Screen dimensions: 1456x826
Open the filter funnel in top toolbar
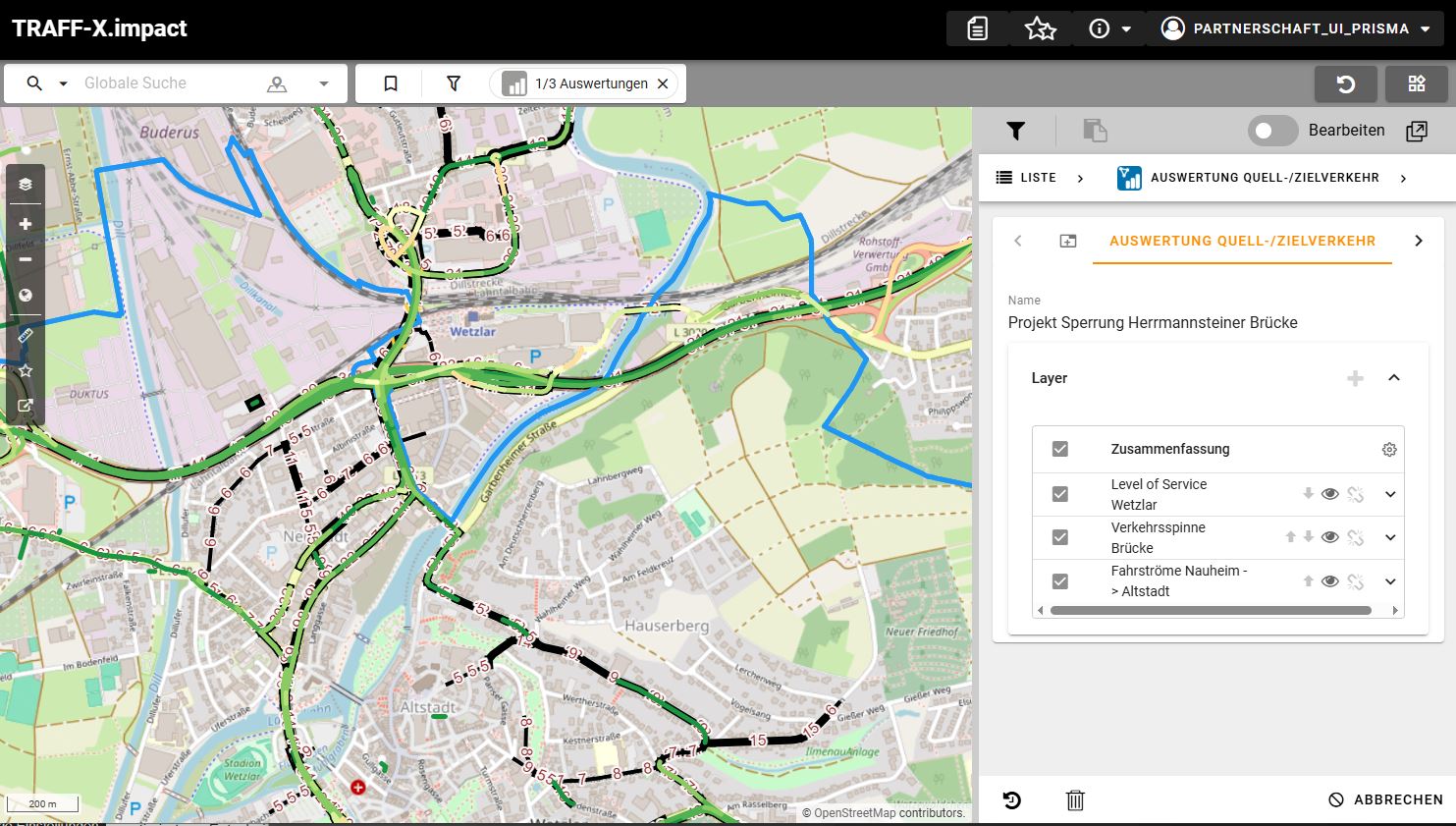[454, 83]
